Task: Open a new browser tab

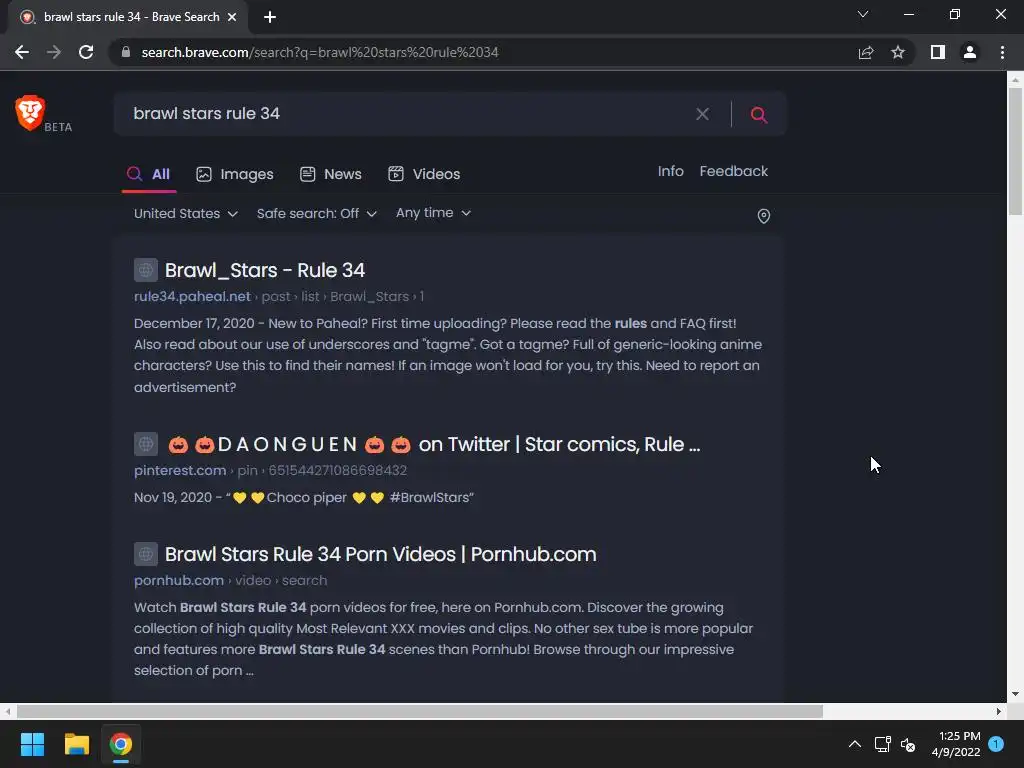Action: tap(270, 17)
